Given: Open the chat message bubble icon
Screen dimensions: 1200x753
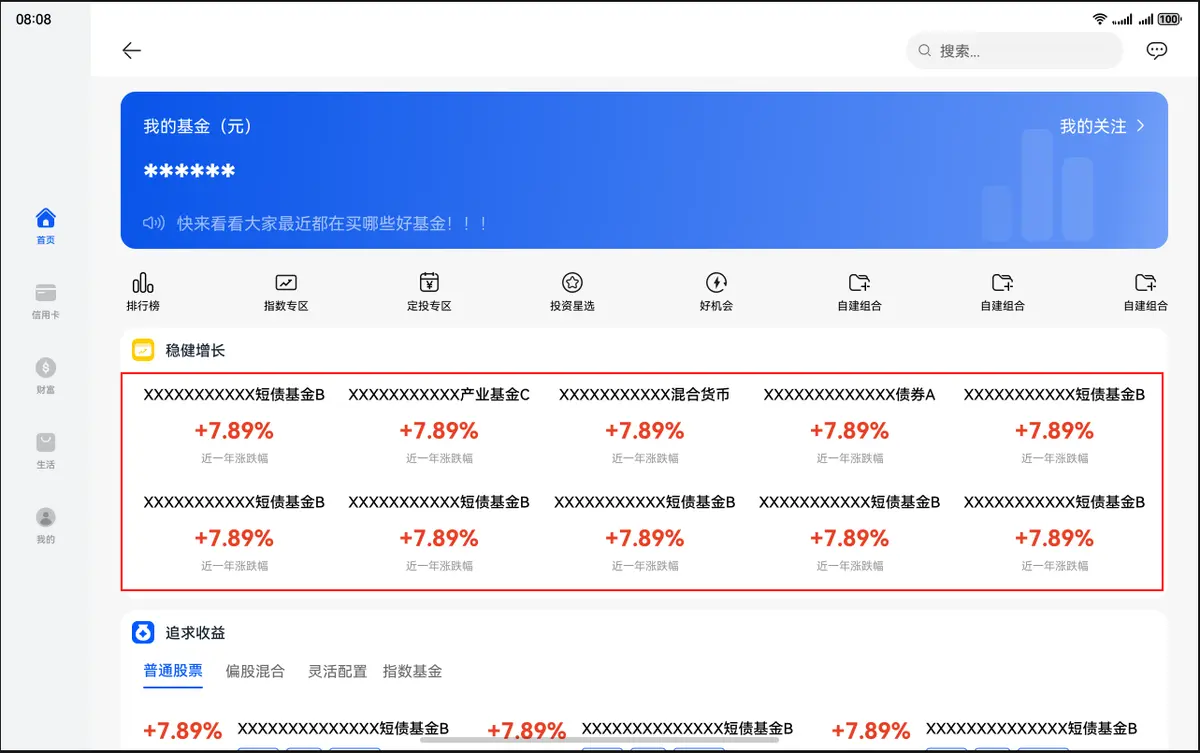Looking at the screenshot, I should point(1157,51).
